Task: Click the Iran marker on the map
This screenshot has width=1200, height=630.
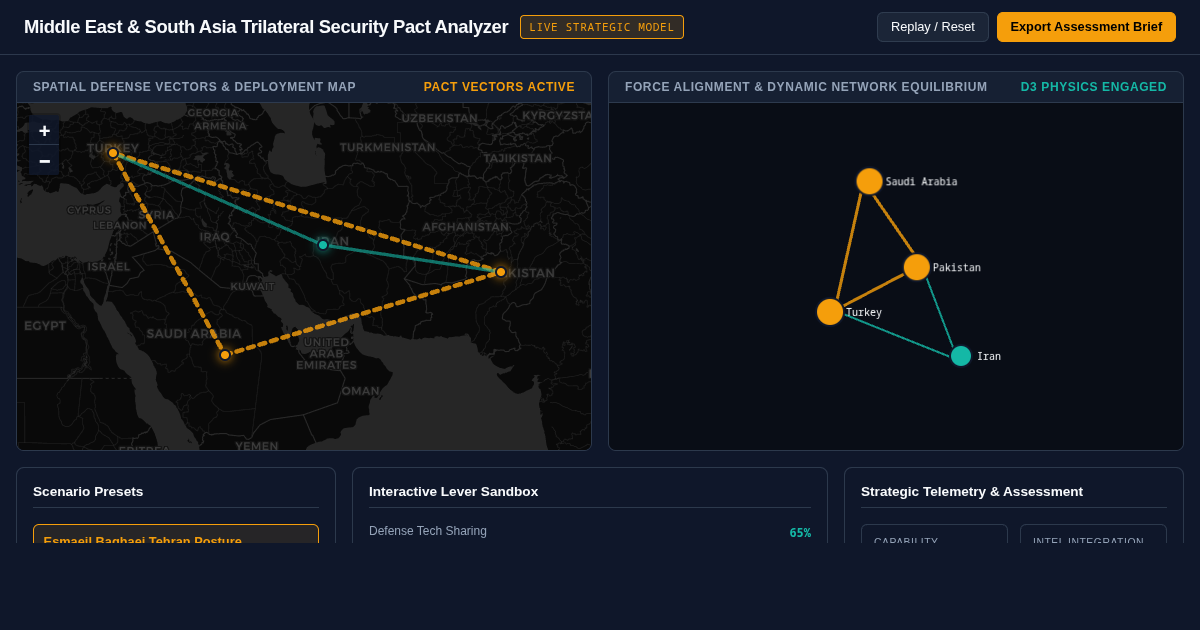Action: tap(323, 245)
